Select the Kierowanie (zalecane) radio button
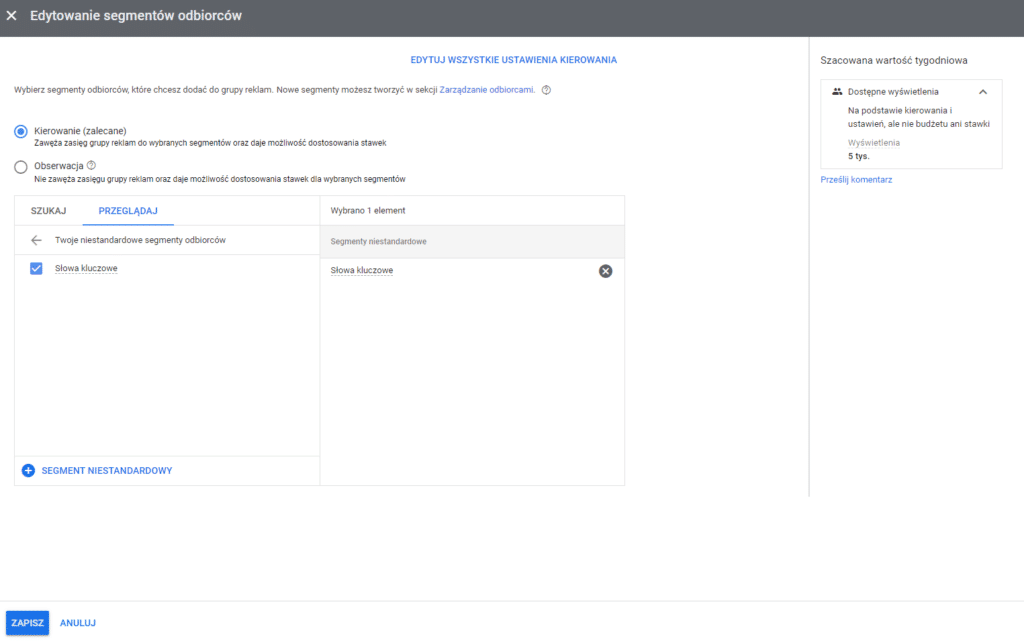The height and width of the screenshot is (641, 1024). 21,131
